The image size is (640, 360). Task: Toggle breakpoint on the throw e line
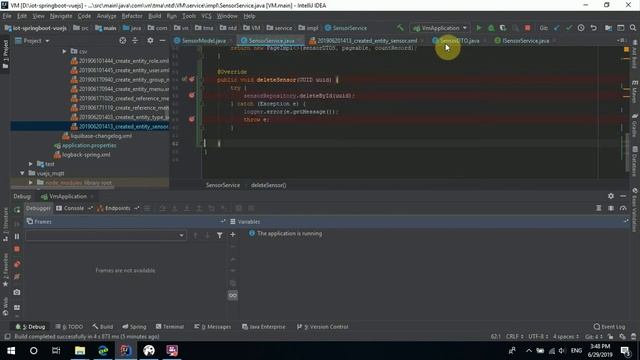[x=191, y=120]
